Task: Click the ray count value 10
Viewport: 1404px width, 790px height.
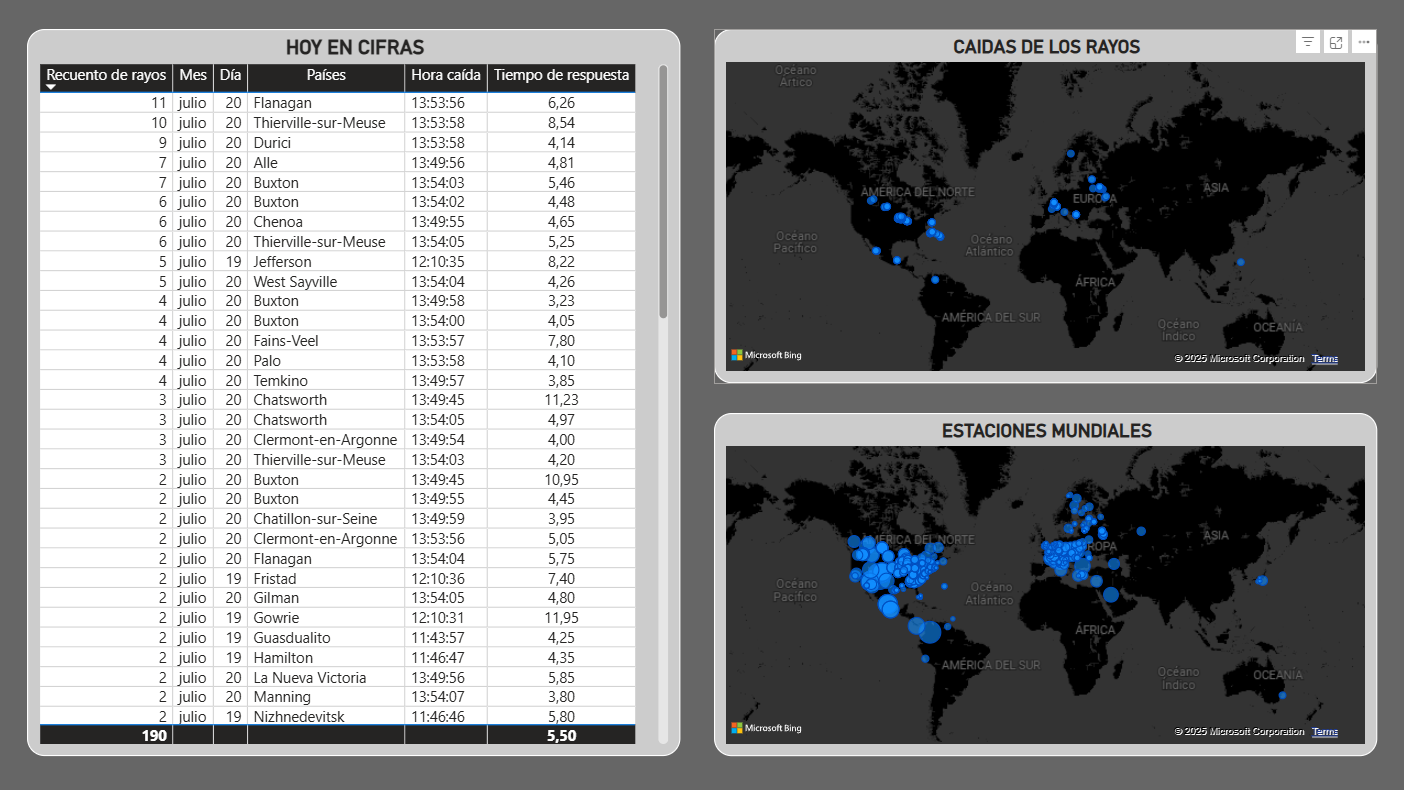Action: pos(106,123)
